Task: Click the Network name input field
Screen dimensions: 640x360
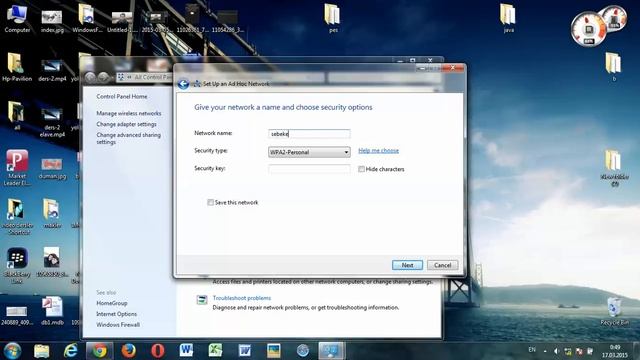Action: point(309,133)
